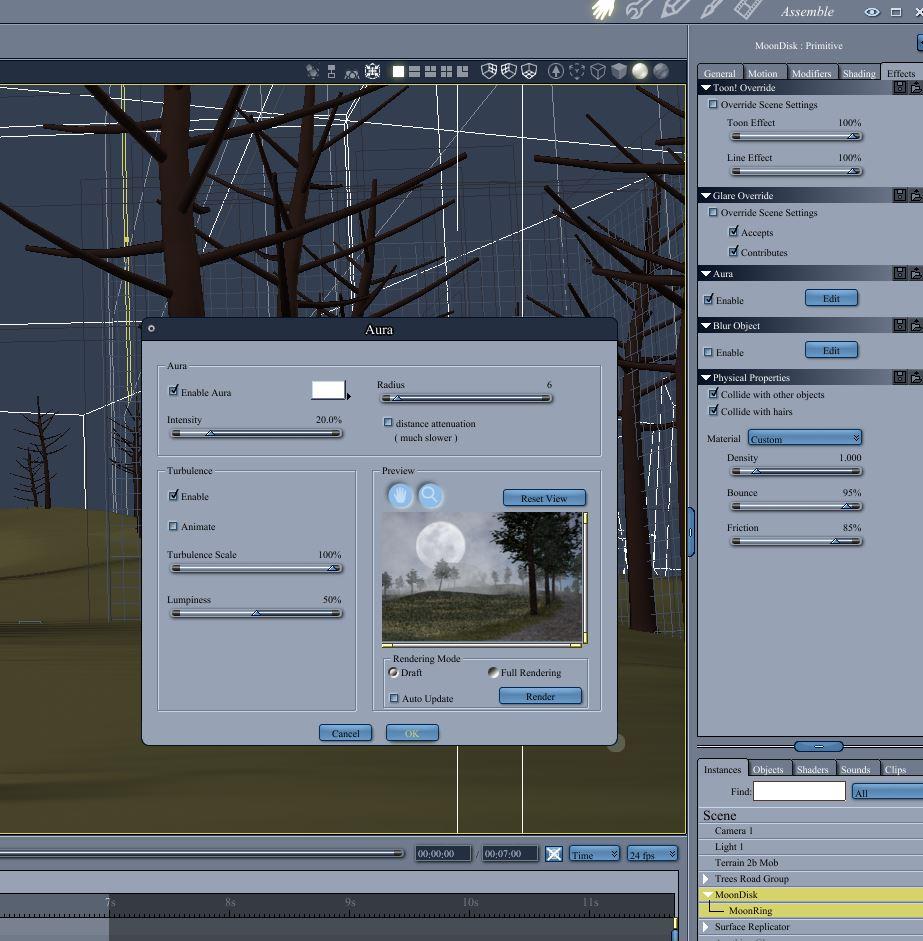
Task: Click the Find input field
Action: [799, 790]
